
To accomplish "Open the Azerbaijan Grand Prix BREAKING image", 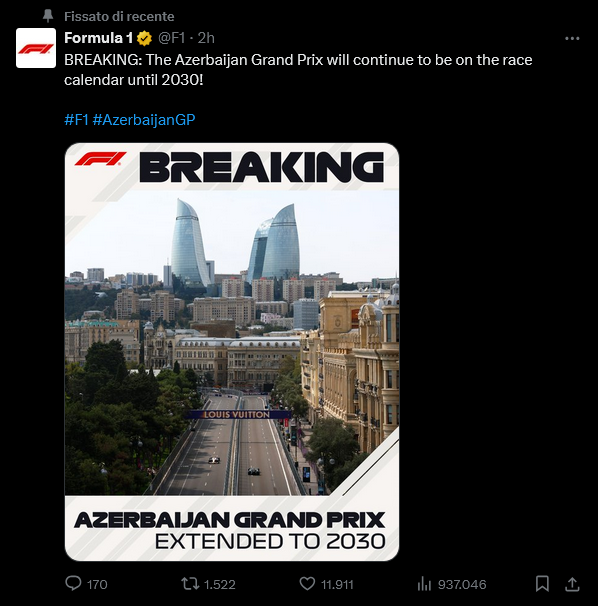I will point(232,352).
